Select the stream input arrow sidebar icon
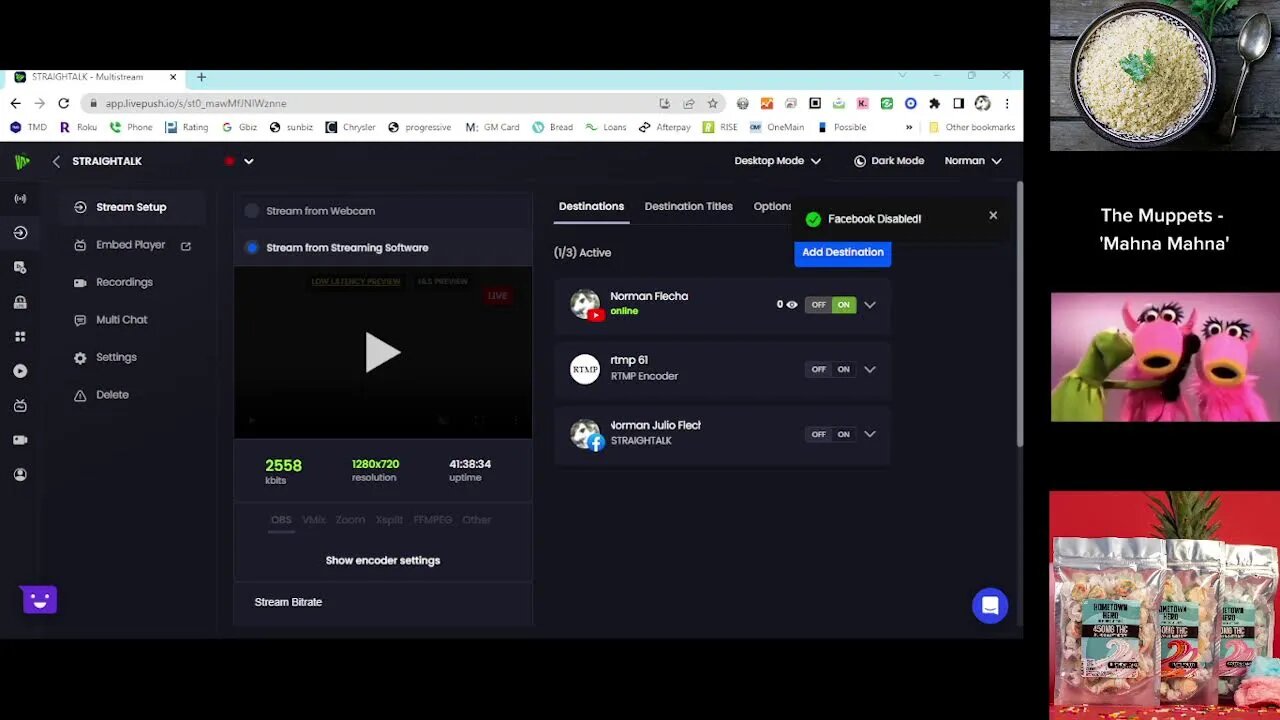The image size is (1280, 720). [20, 233]
